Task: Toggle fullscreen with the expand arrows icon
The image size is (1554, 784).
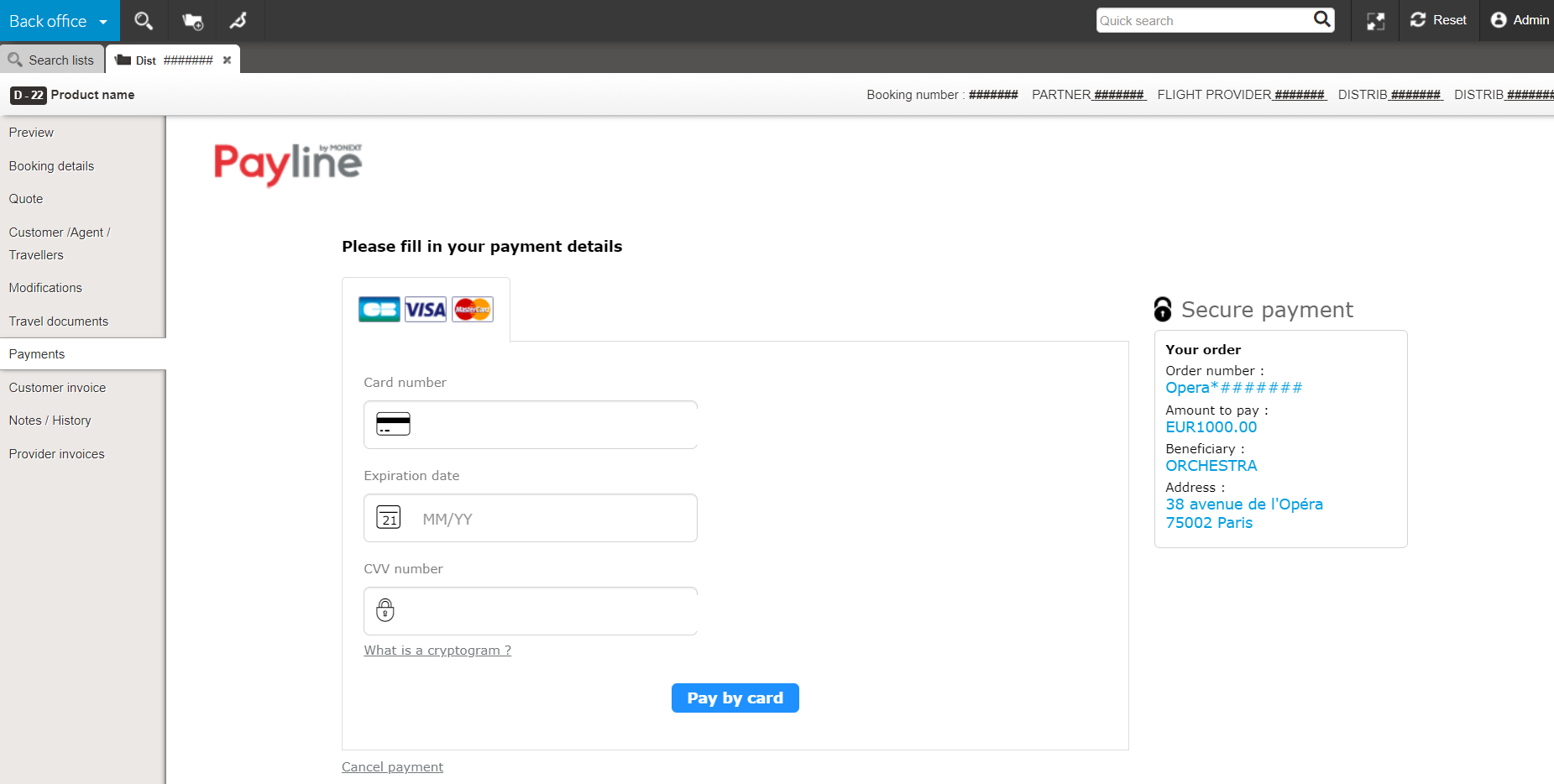Action: point(1375,21)
